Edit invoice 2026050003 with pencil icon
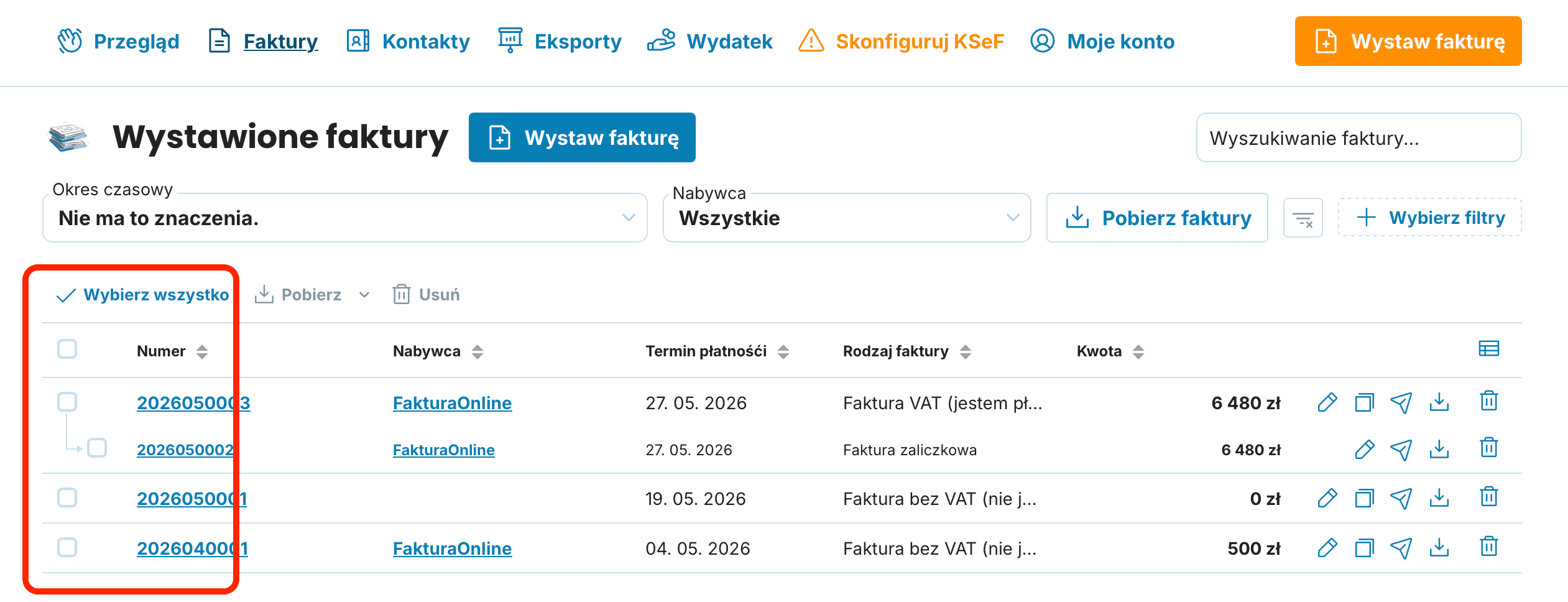Image resolution: width=1568 pixels, height=602 pixels. tap(1327, 403)
